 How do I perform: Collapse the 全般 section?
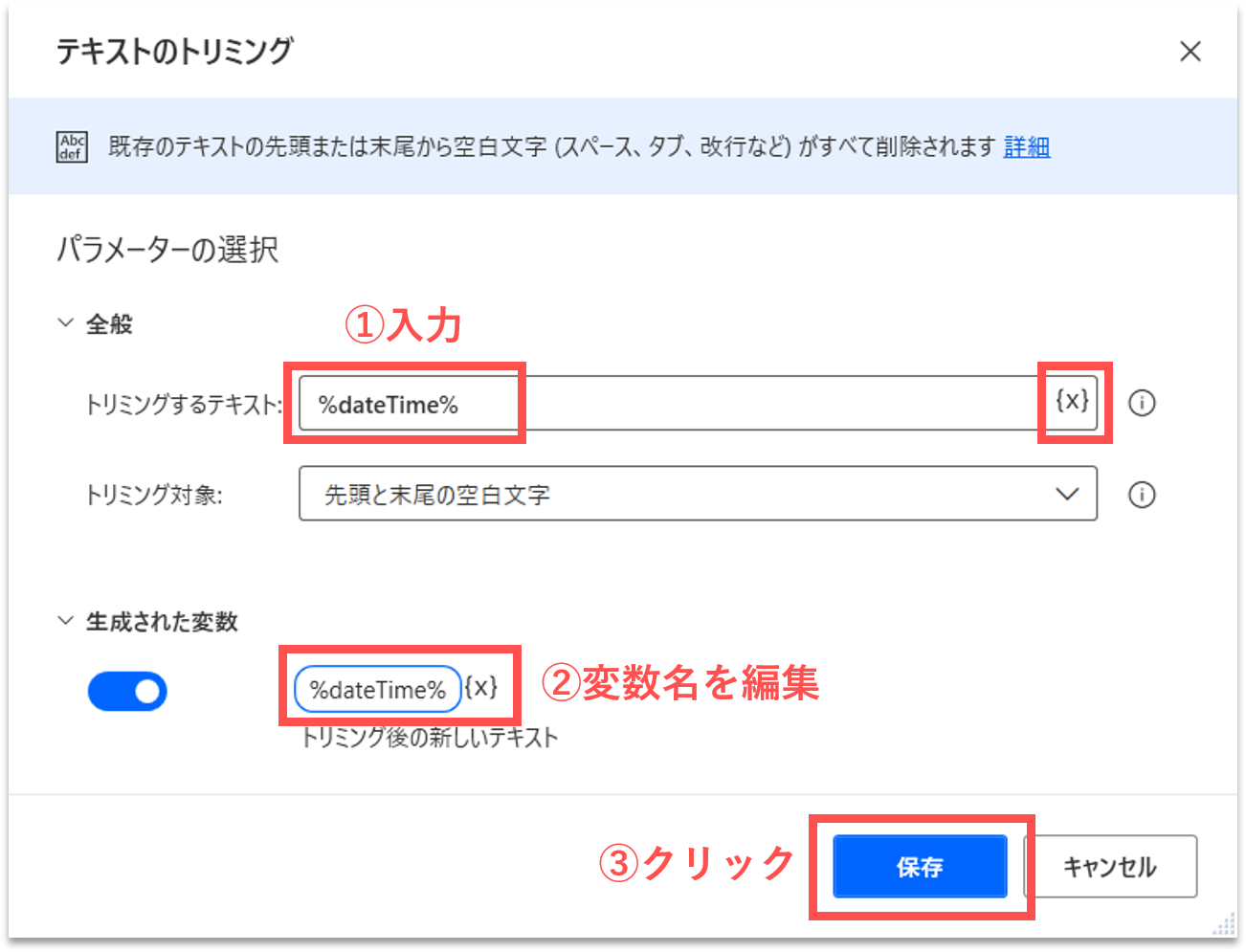(66, 323)
